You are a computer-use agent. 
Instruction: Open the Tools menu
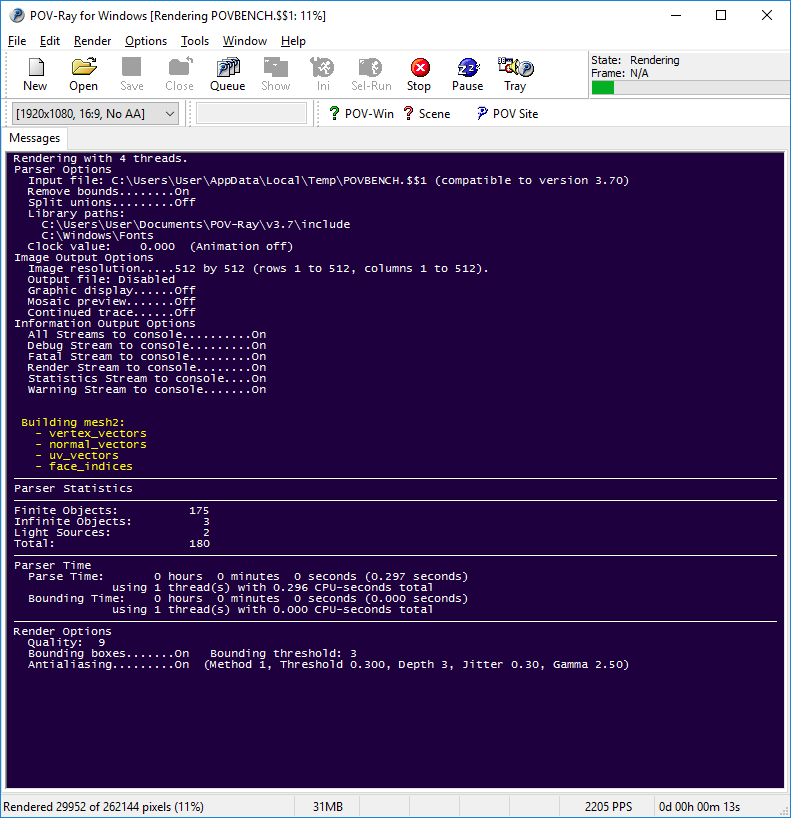click(195, 41)
